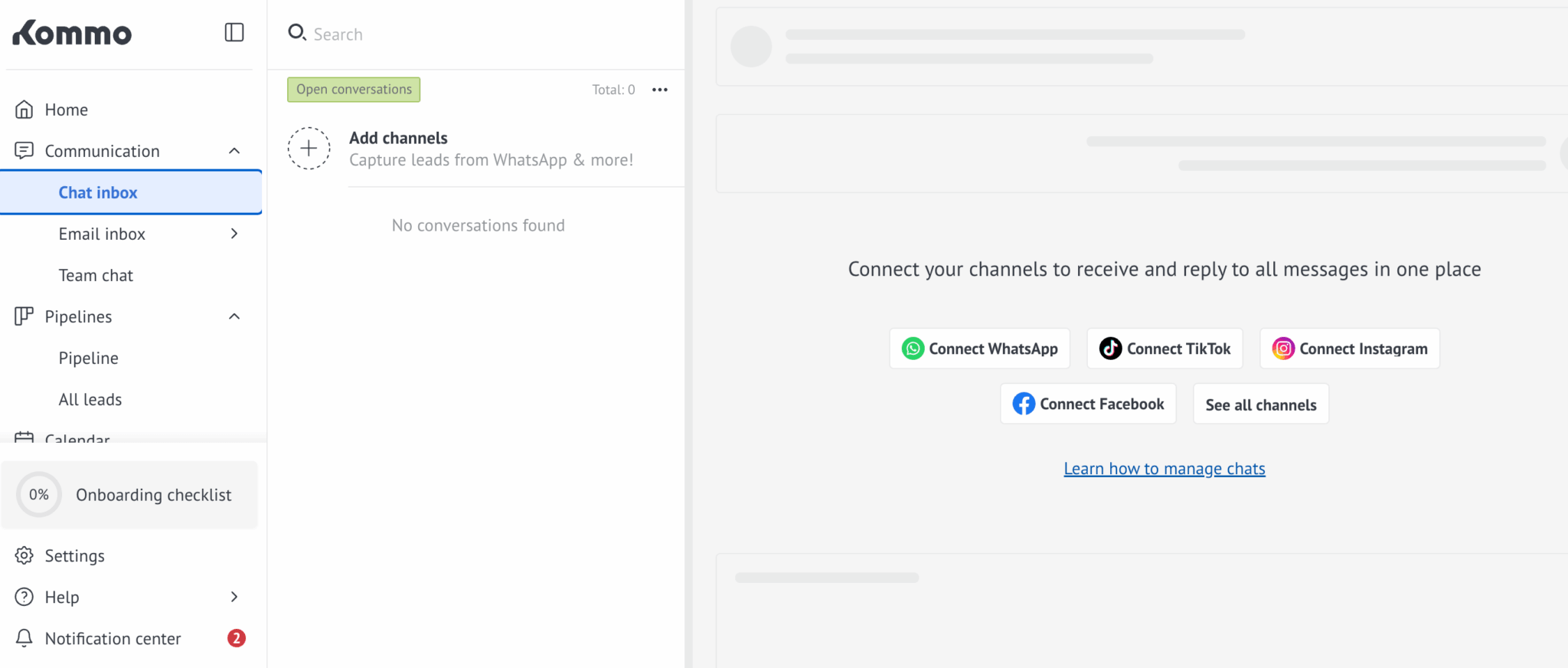Click the Connect Facebook button
This screenshot has width=1568, height=668.
[1088, 404]
